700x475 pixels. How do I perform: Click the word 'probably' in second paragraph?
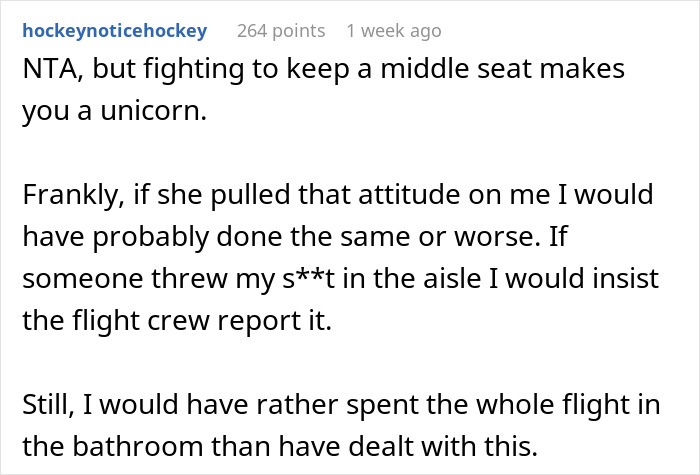coord(151,238)
